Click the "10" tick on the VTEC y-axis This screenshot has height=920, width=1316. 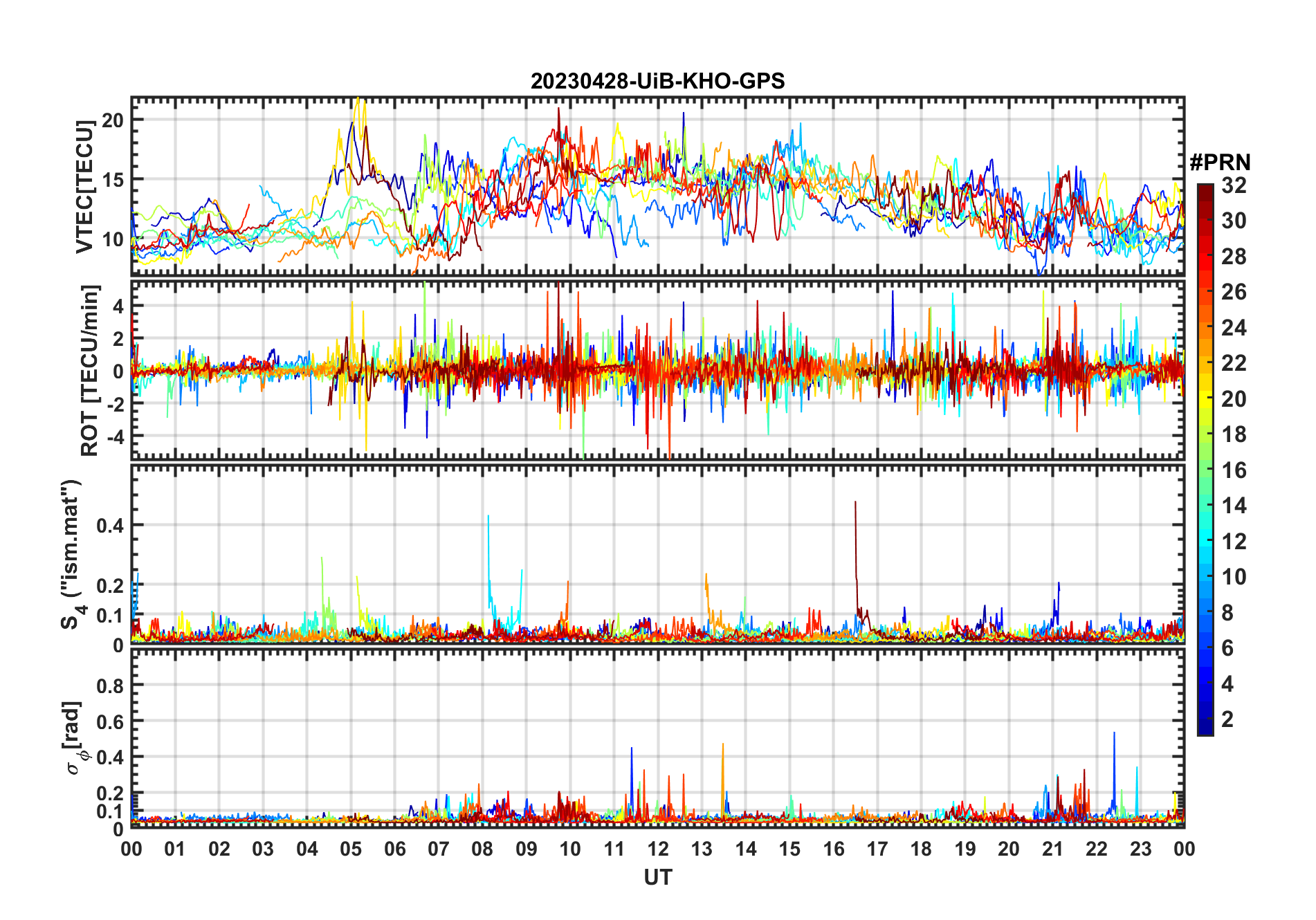click(x=113, y=240)
